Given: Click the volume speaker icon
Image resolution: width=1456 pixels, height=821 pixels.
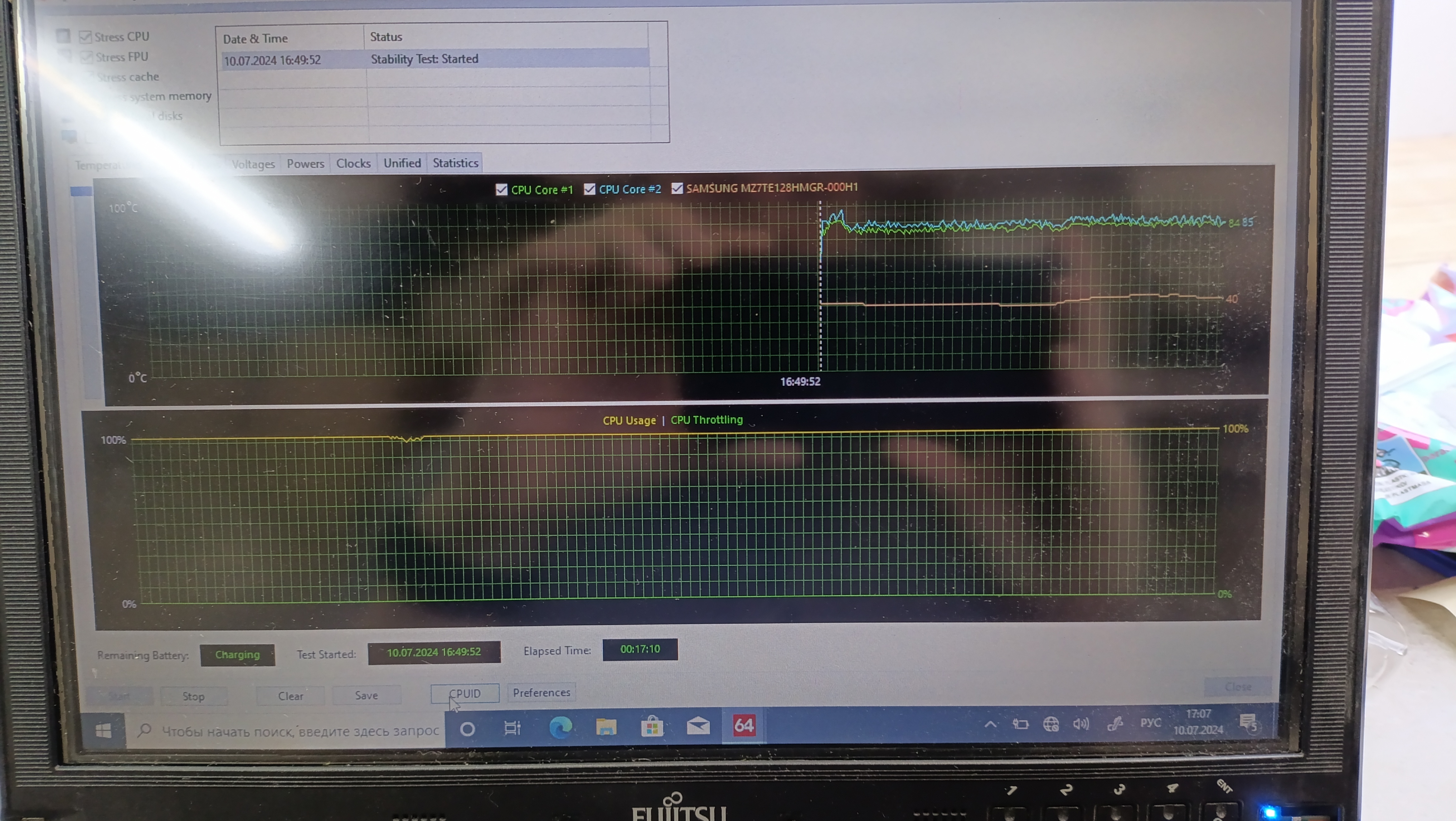Looking at the screenshot, I should click(1081, 724).
